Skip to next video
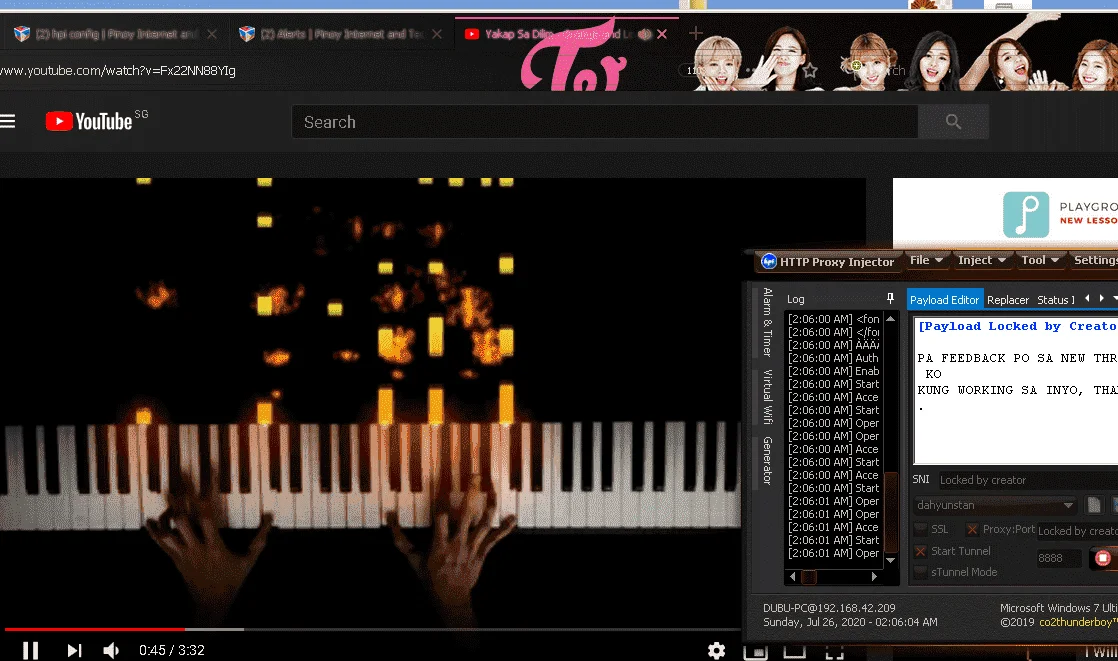Viewport: 1118px width, 661px height. [74, 650]
